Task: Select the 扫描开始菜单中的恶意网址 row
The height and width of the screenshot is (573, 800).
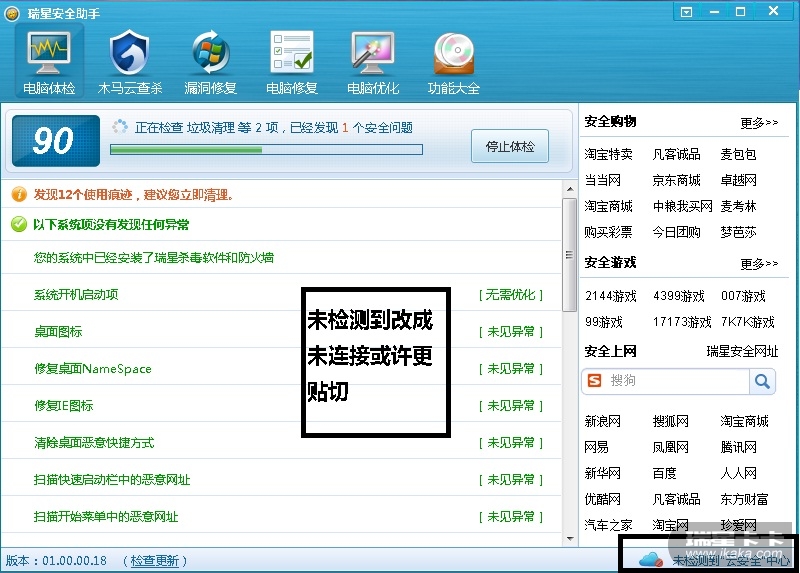Action: [281, 516]
